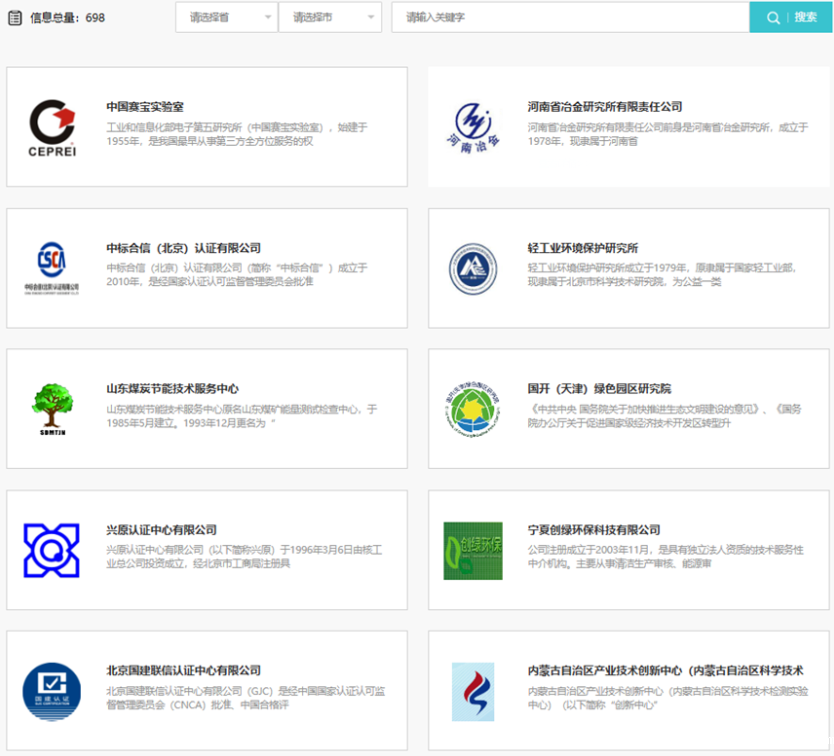This screenshot has height=756, width=834.
Task: Click the CSCA certification logo
Action: [x=52, y=267]
